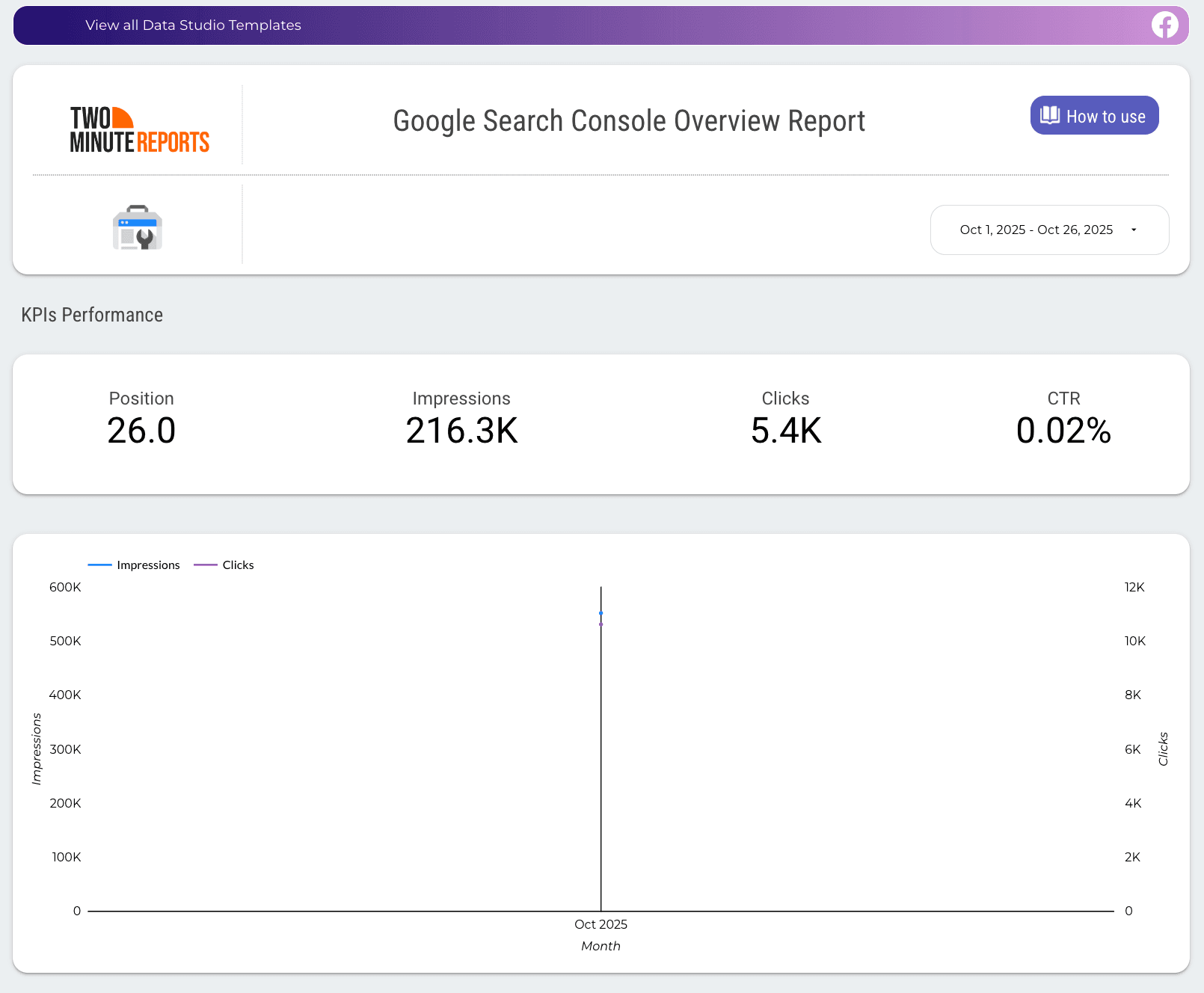Click the Google Search Console Overview Report title
This screenshot has height=993, width=1204.
pos(629,120)
